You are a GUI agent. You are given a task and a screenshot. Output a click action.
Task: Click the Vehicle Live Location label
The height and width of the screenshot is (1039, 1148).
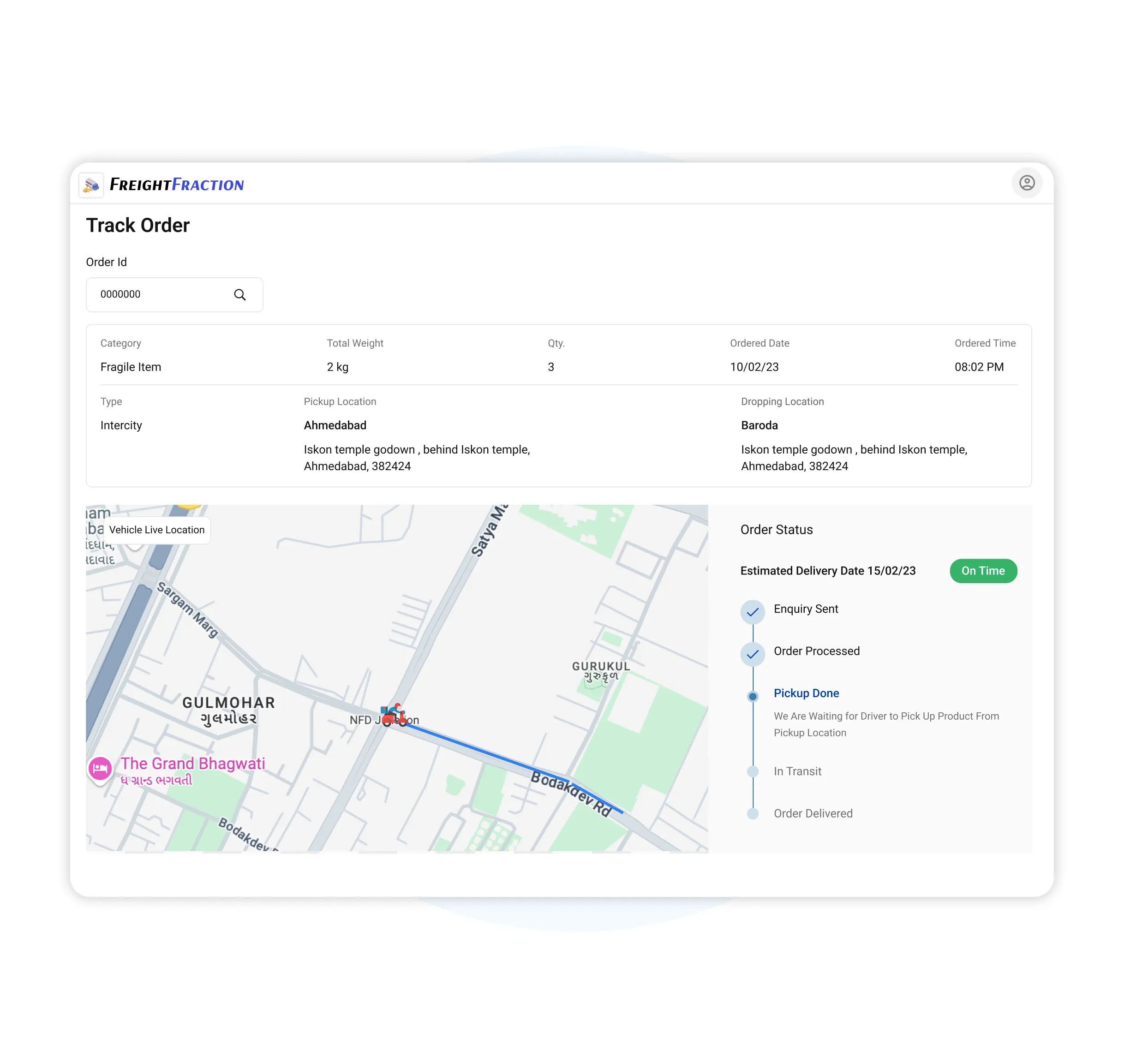point(156,530)
